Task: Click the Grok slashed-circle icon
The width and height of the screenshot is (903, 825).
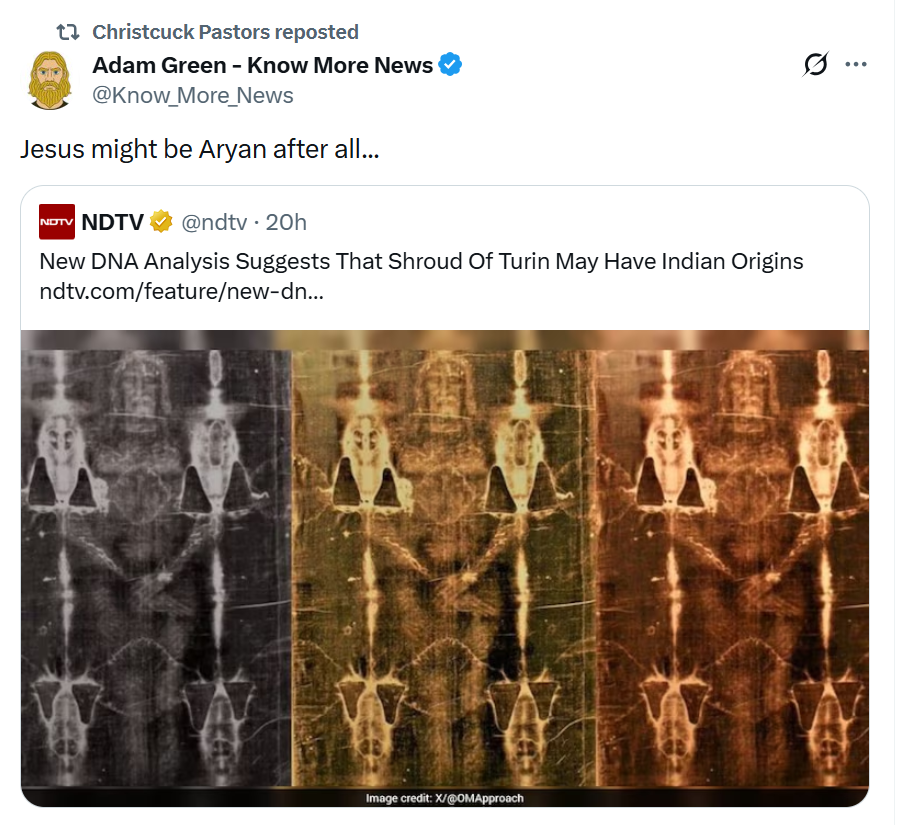Action: point(815,65)
